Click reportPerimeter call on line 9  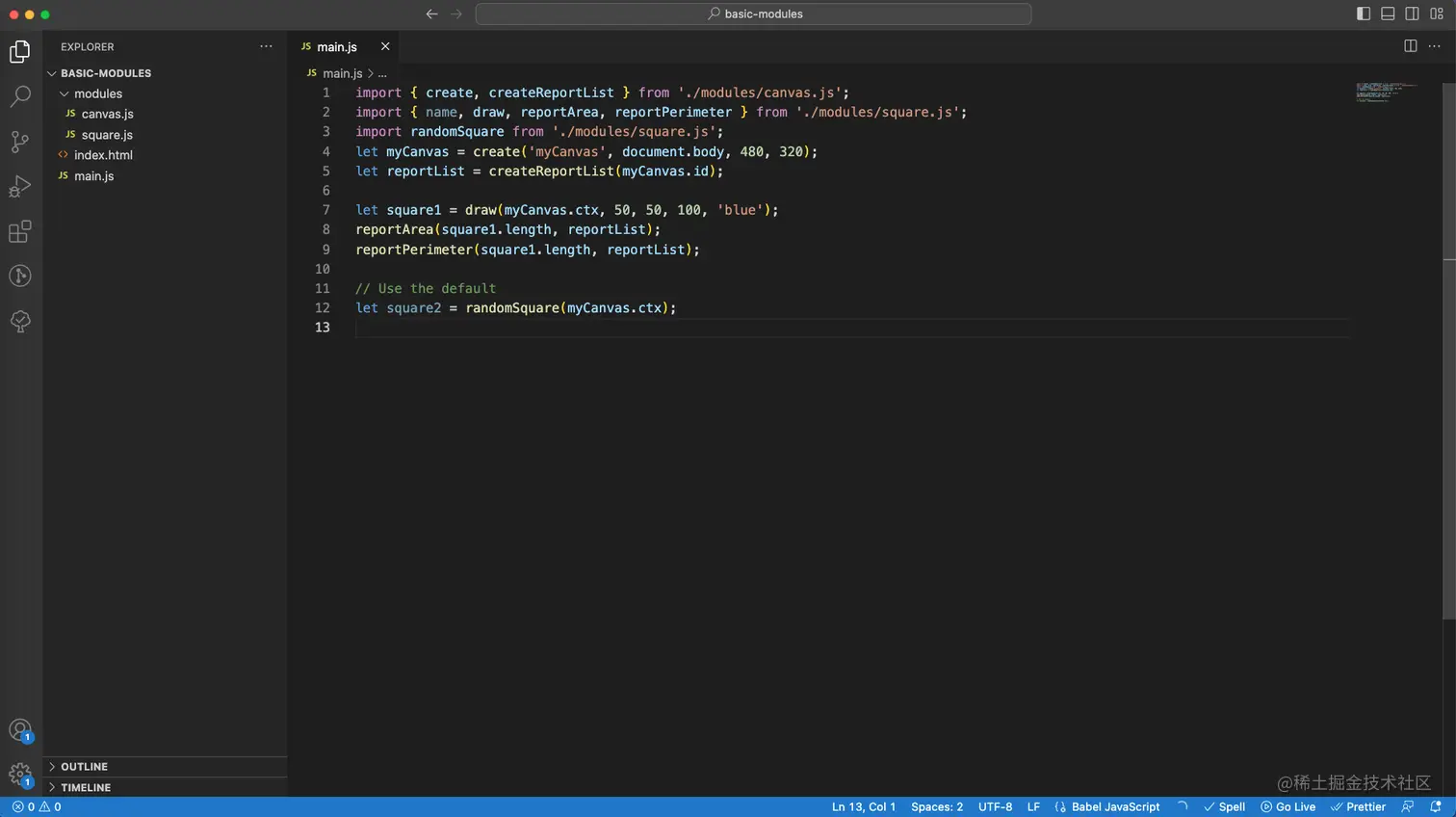click(x=414, y=250)
